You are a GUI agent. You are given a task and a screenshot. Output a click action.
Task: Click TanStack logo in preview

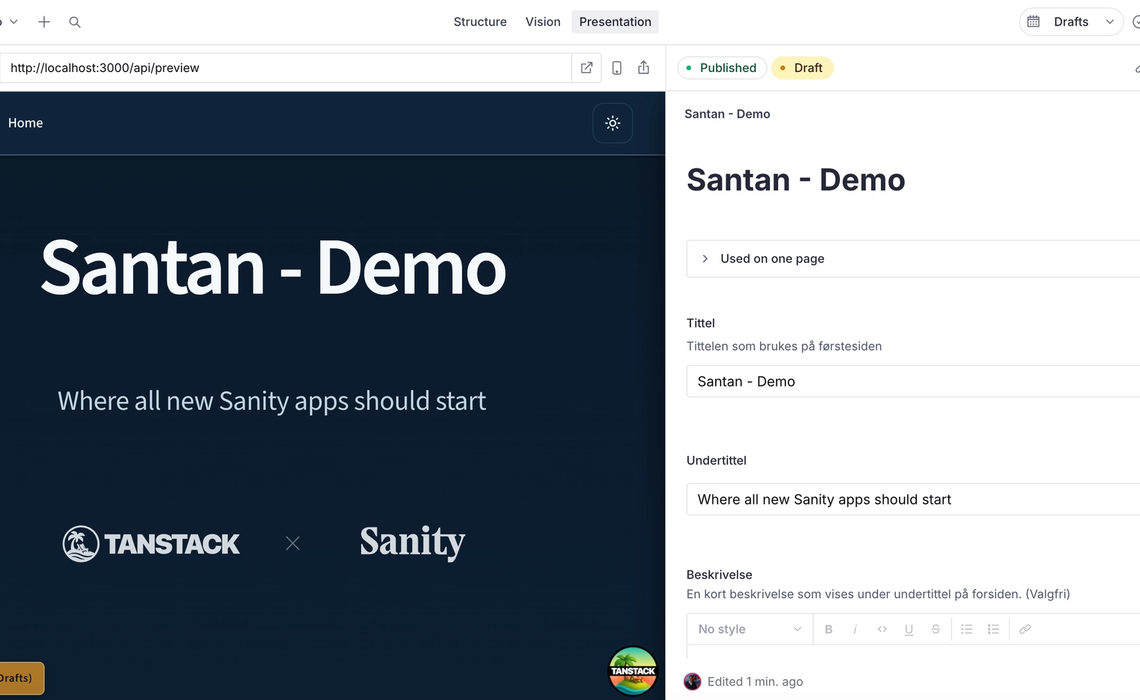[151, 544]
